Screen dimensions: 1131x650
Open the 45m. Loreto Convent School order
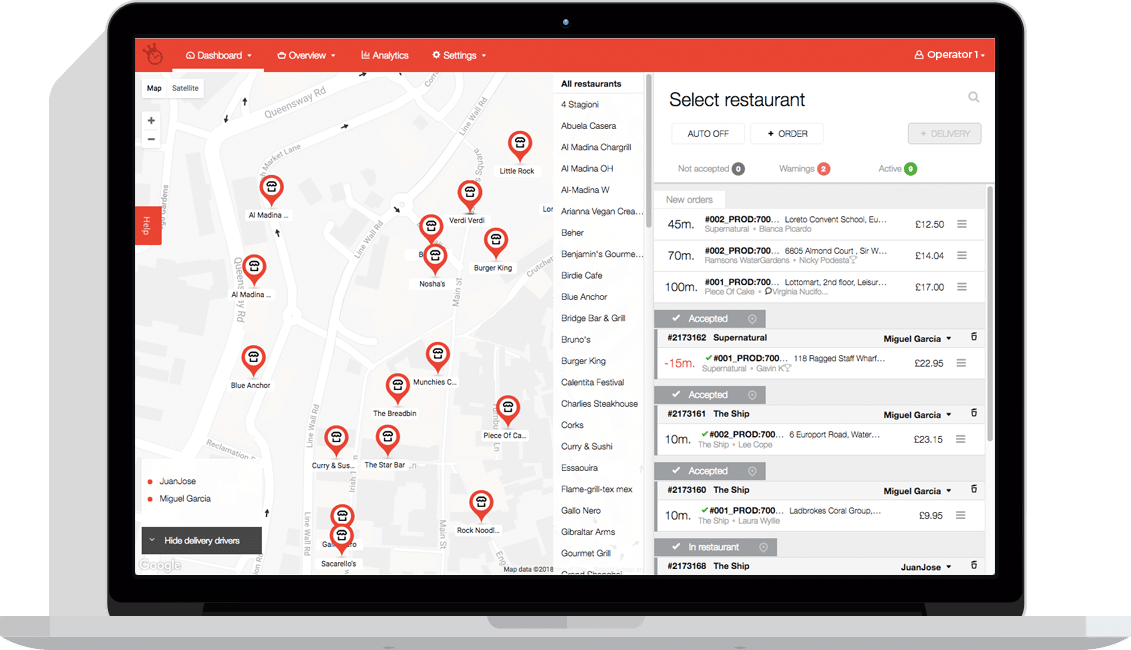click(x=819, y=224)
